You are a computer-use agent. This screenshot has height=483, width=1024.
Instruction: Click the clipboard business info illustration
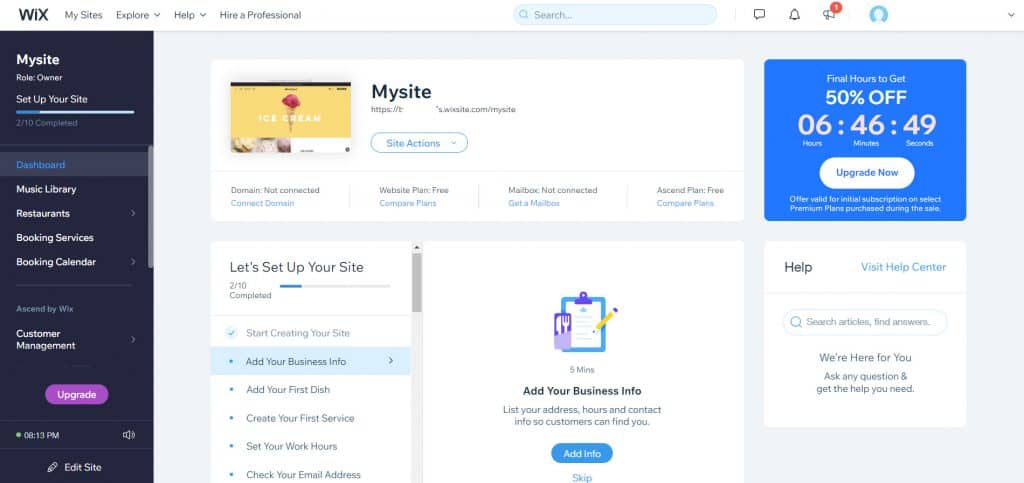click(585, 322)
